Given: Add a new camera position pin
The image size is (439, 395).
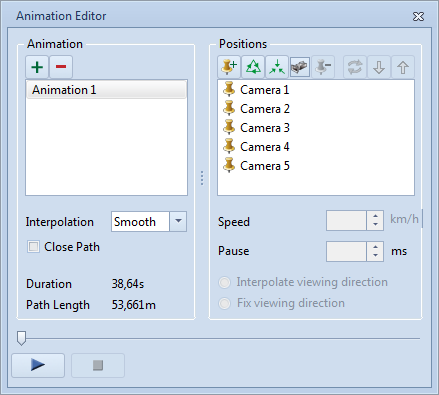Looking at the screenshot, I should pyautogui.click(x=229, y=67).
